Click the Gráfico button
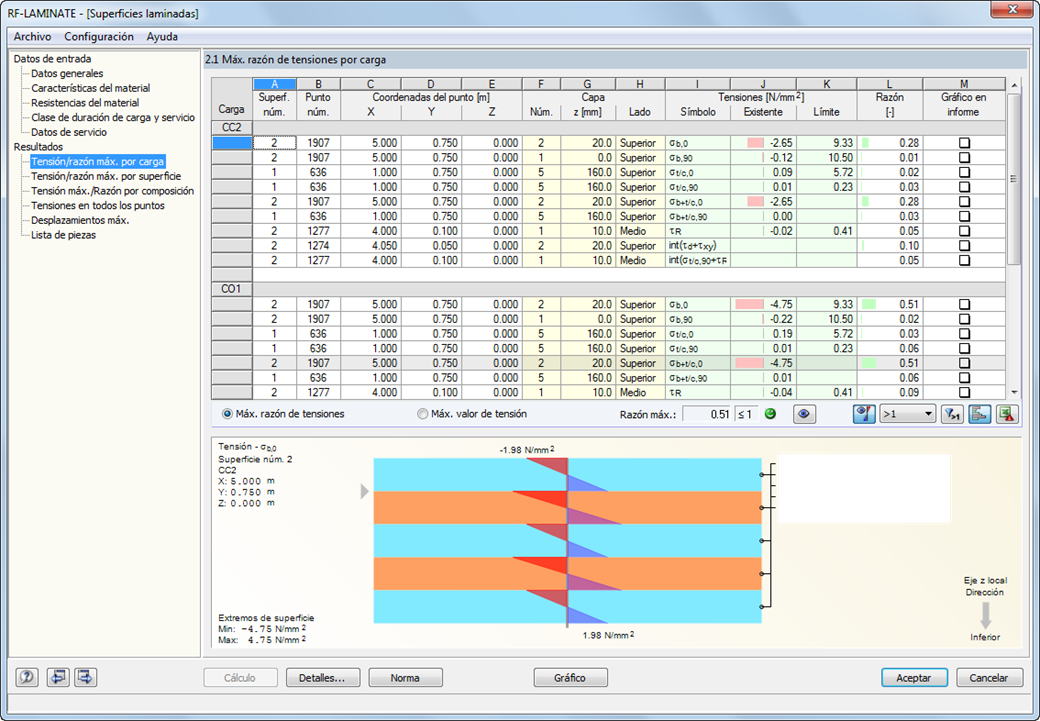 coord(570,678)
